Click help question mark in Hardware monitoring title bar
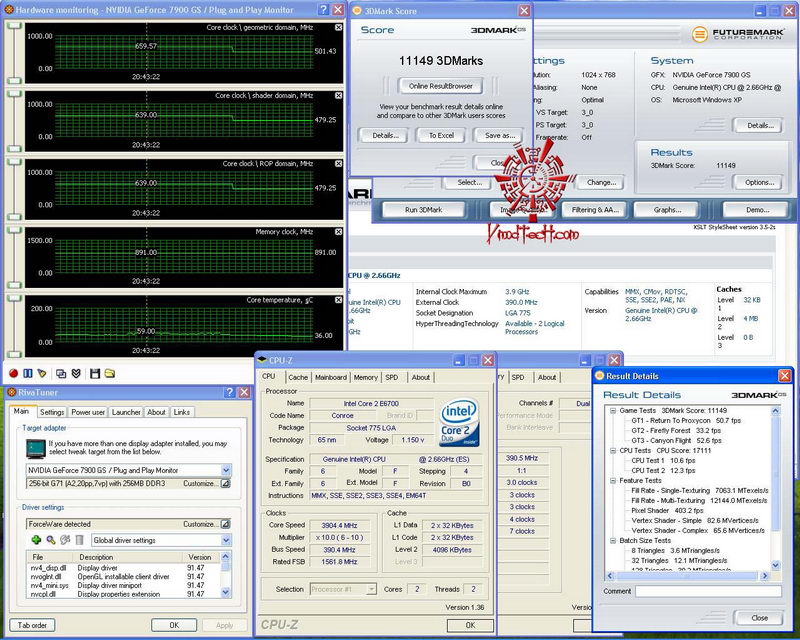 [323, 10]
